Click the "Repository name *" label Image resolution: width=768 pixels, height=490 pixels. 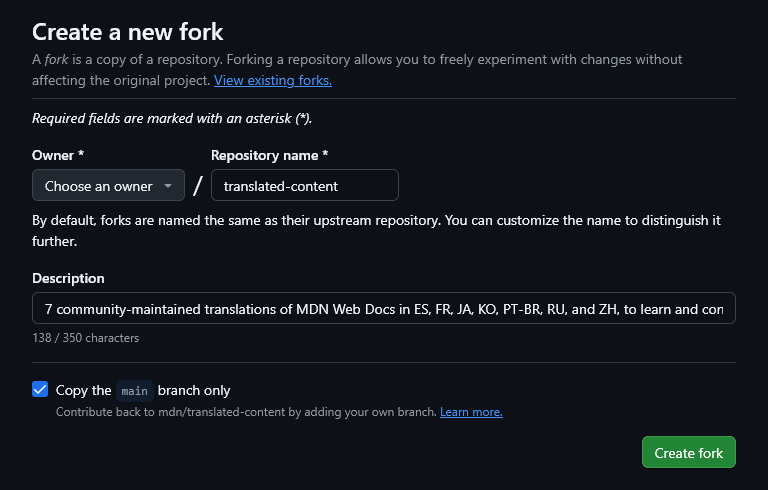(269, 155)
